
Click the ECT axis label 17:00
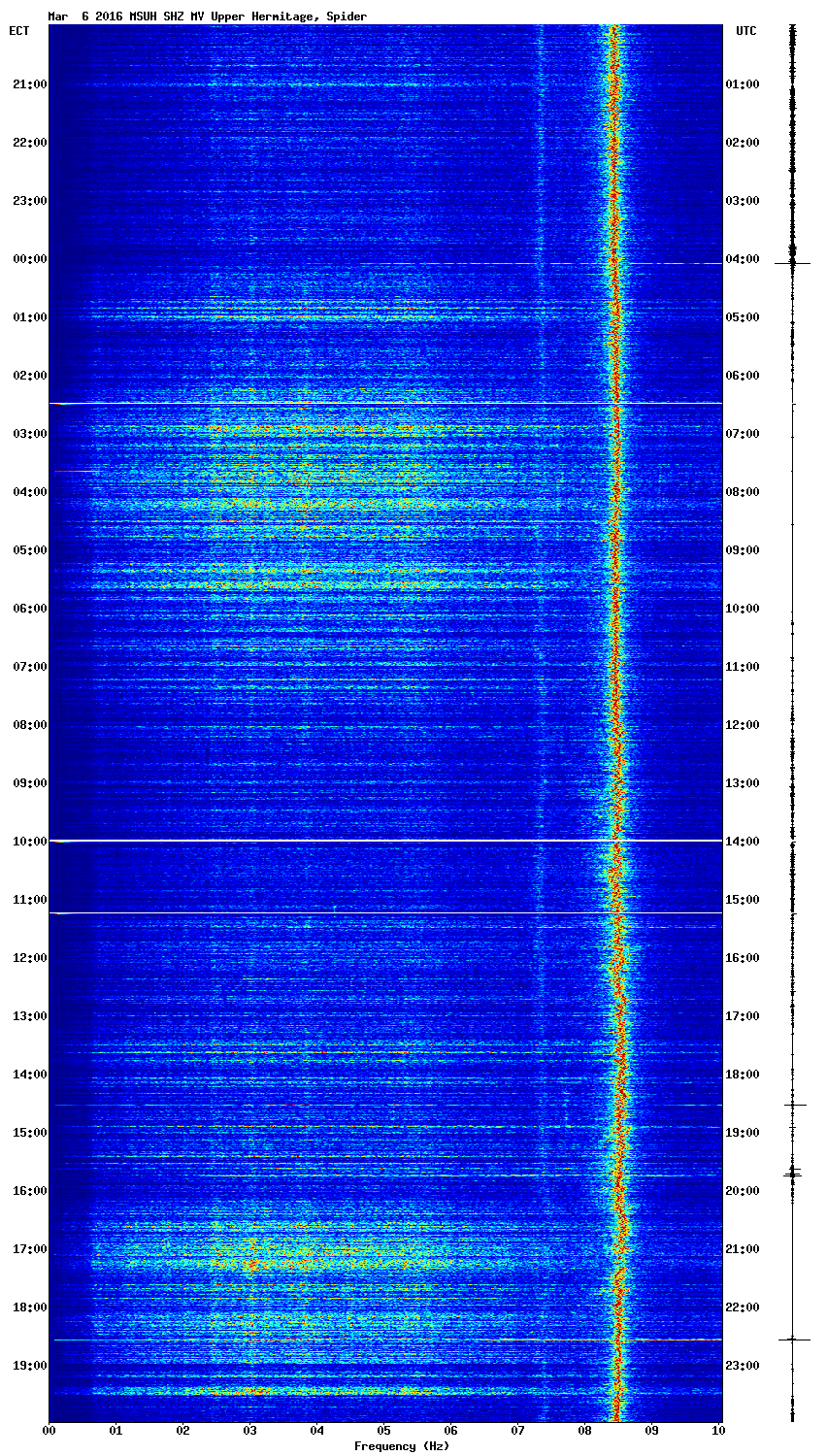pos(29,1249)
